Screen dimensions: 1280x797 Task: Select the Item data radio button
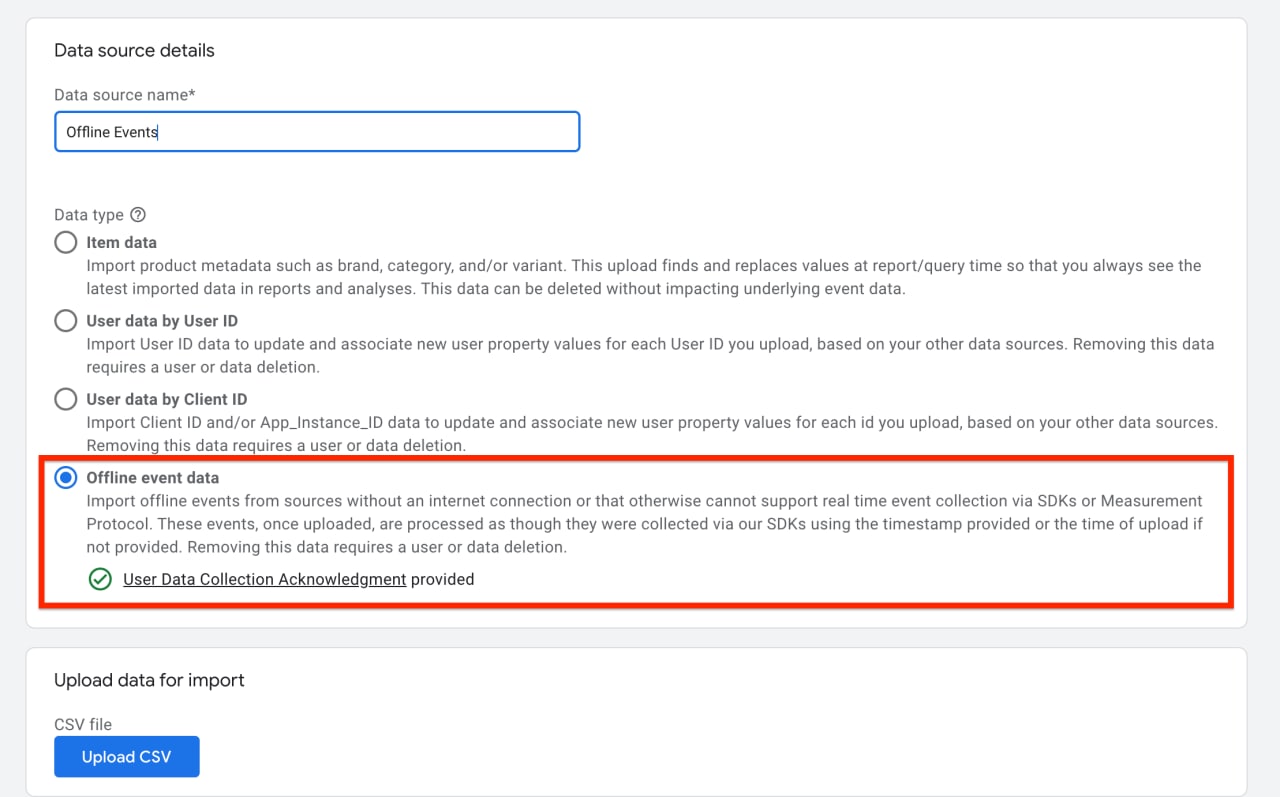pos(66,243)
